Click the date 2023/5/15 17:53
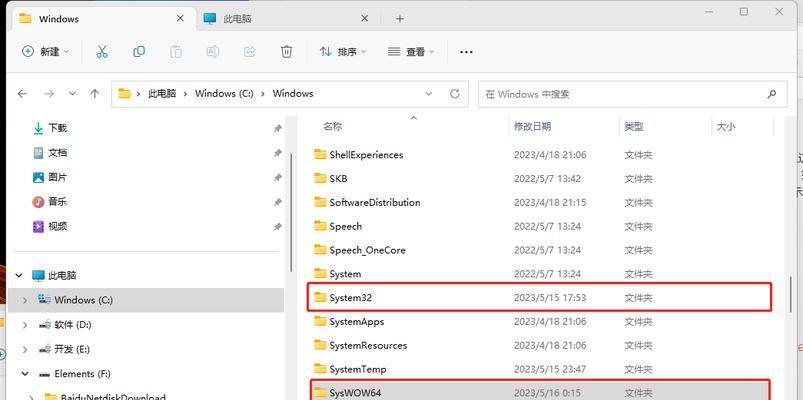803x400 pixels. click(550, 298)
